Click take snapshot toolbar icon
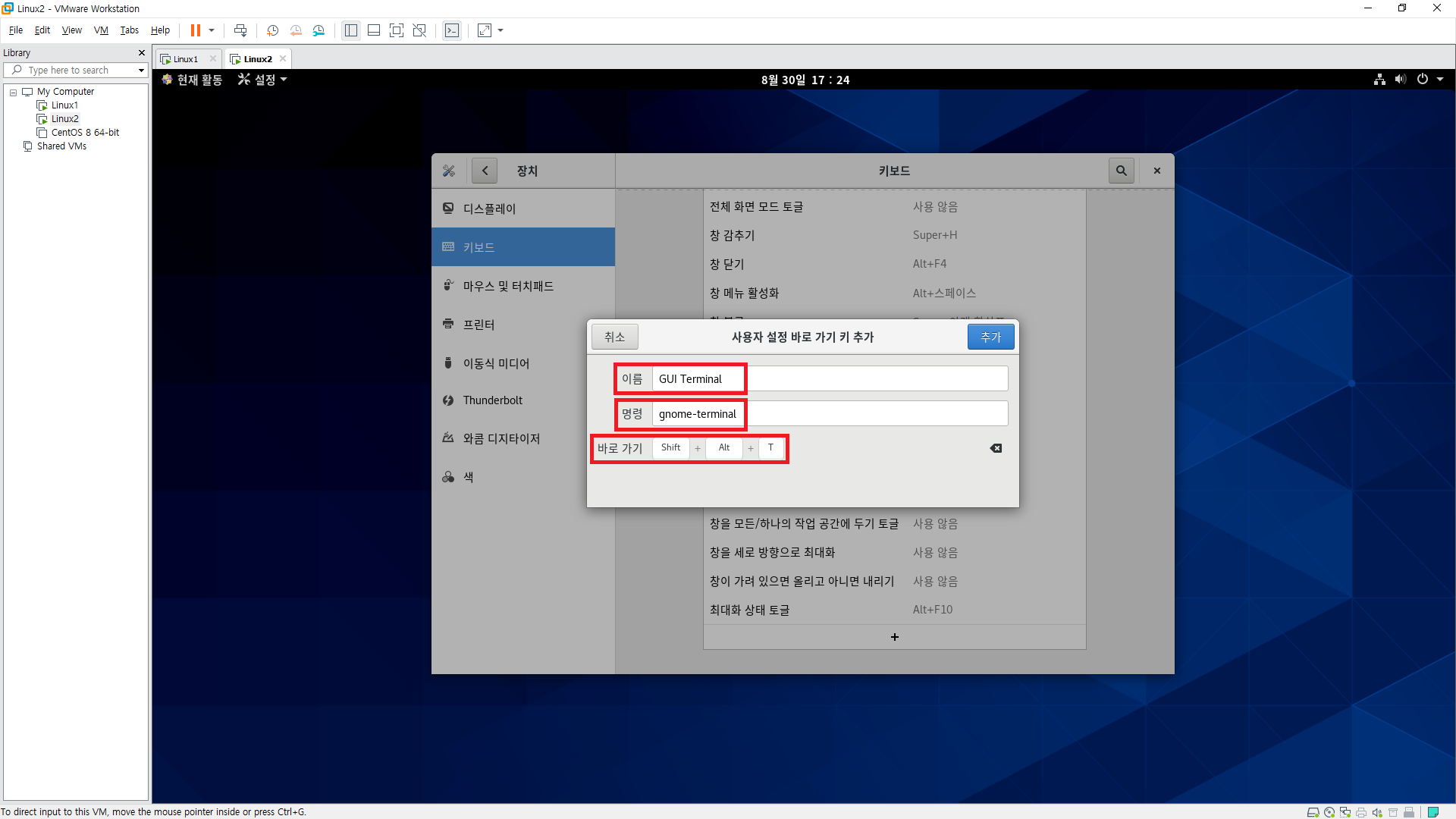1456x819 pixels. pyautogui.click(x=272, y=30)
